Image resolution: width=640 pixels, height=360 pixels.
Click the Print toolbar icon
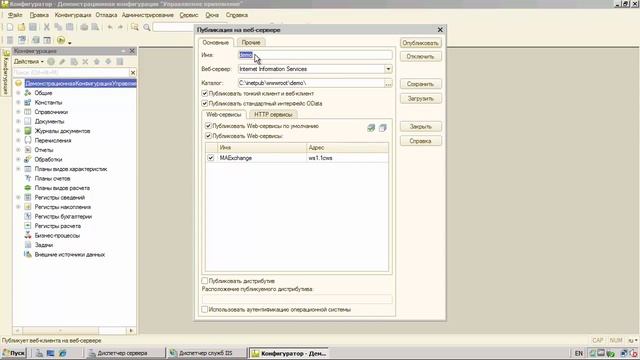point(84,27)
